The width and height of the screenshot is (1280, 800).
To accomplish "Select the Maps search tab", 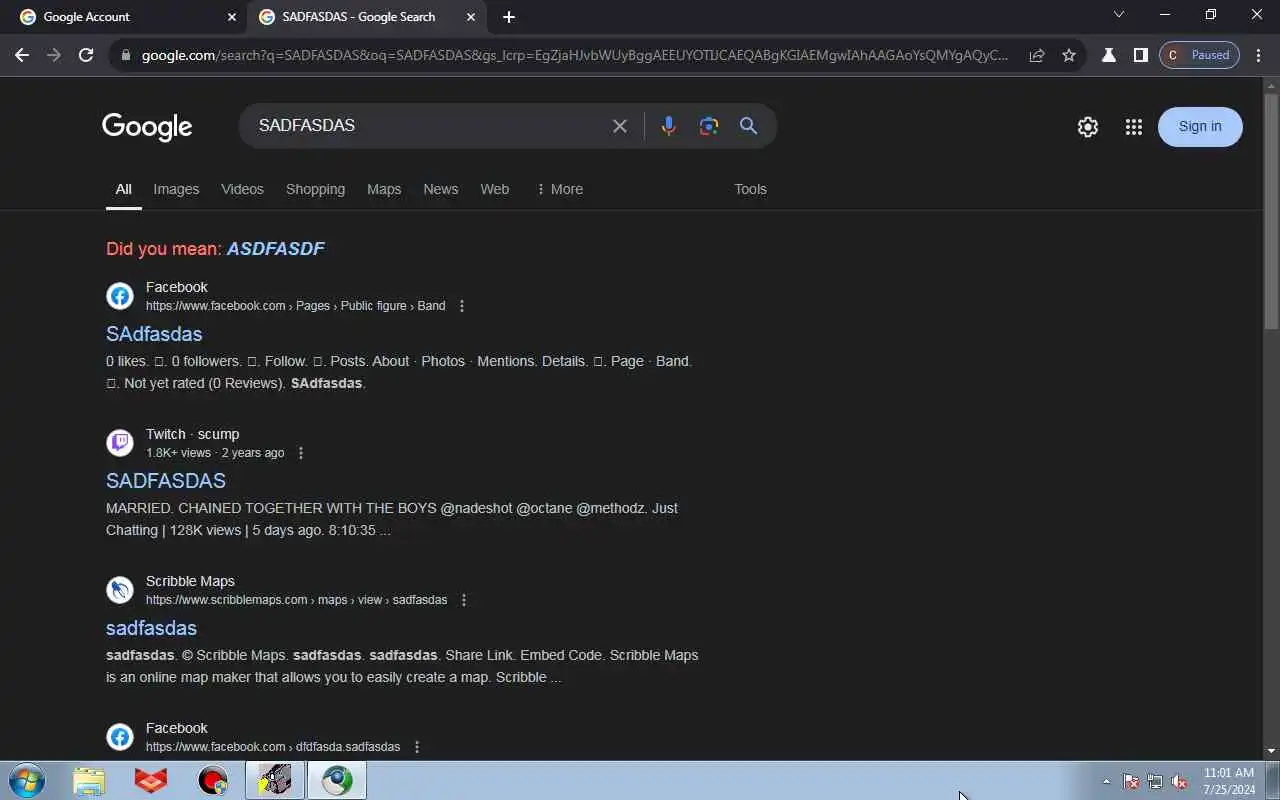I will pos(384,189).
